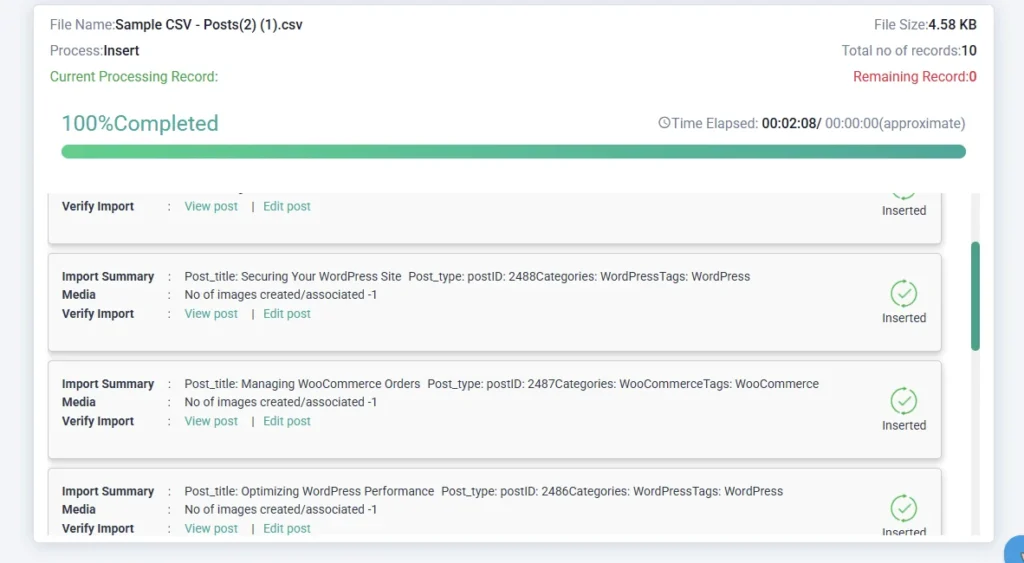Click Edit post in the topmost partially visible record
Screen dimensions: 1024x563
point(287,207)
